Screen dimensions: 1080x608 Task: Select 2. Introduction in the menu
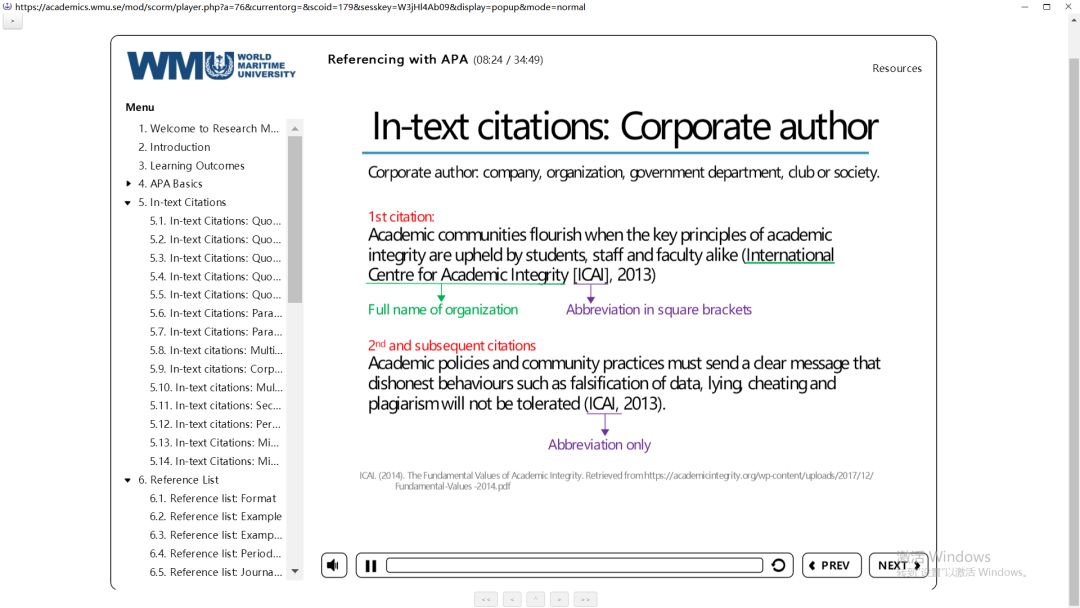174,147
